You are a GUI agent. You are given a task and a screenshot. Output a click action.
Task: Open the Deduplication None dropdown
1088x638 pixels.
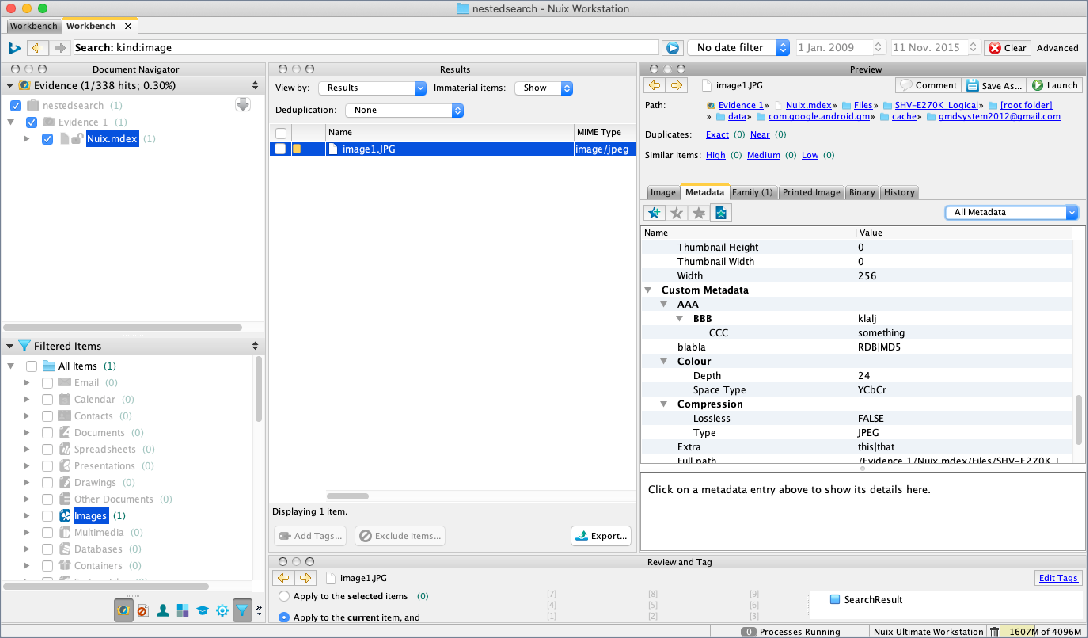pyautogui.click(x=405, y=110)
